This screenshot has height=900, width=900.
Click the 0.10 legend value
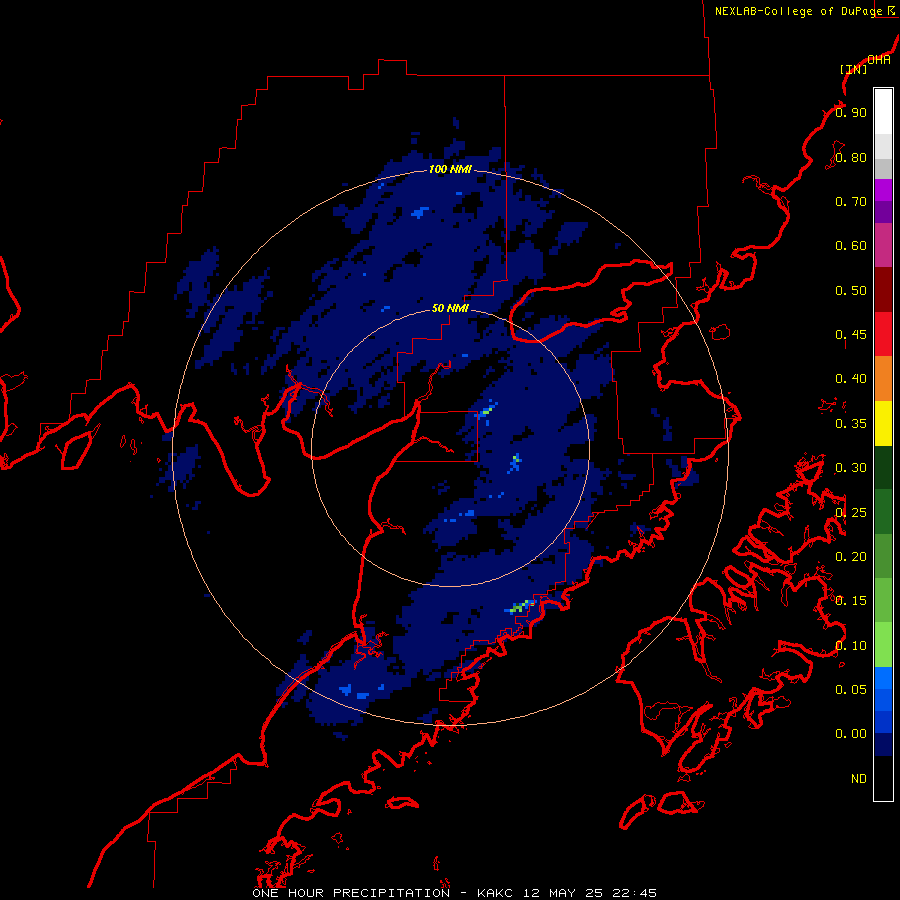tap(851, 646)
